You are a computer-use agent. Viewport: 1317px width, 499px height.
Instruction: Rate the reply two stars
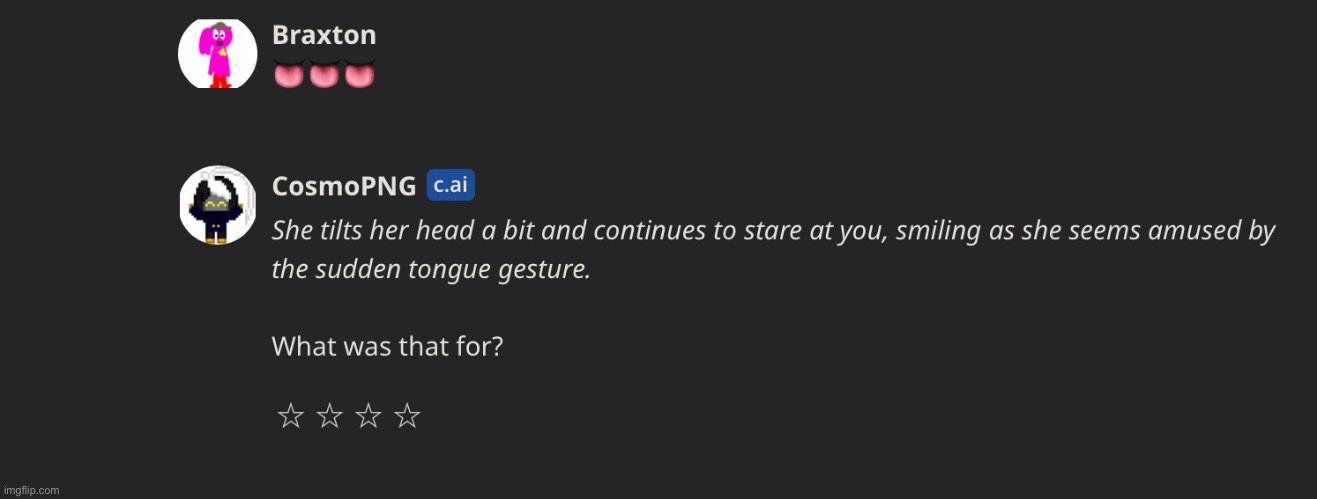[x=329, y=416]
